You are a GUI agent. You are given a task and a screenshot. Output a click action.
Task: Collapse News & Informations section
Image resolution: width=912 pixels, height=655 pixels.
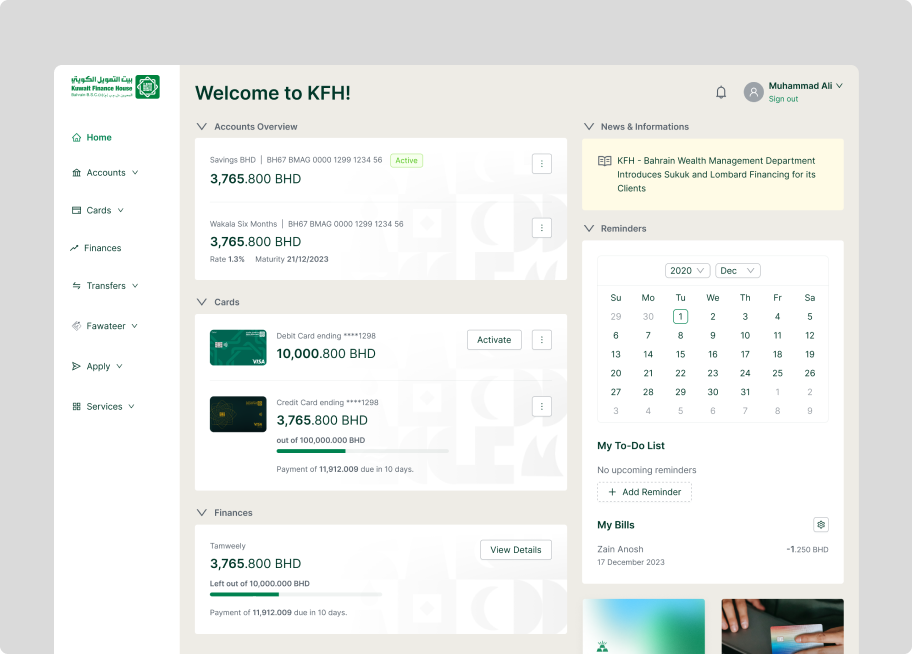(x=589, y=126)
